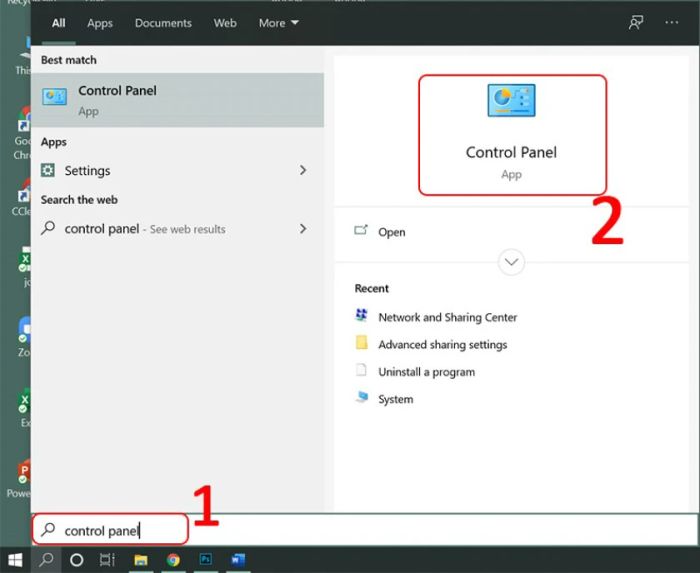Viewport: 700px width, 573px height.
Task: Select the All search tab
Action: click(x=58, y=23)
